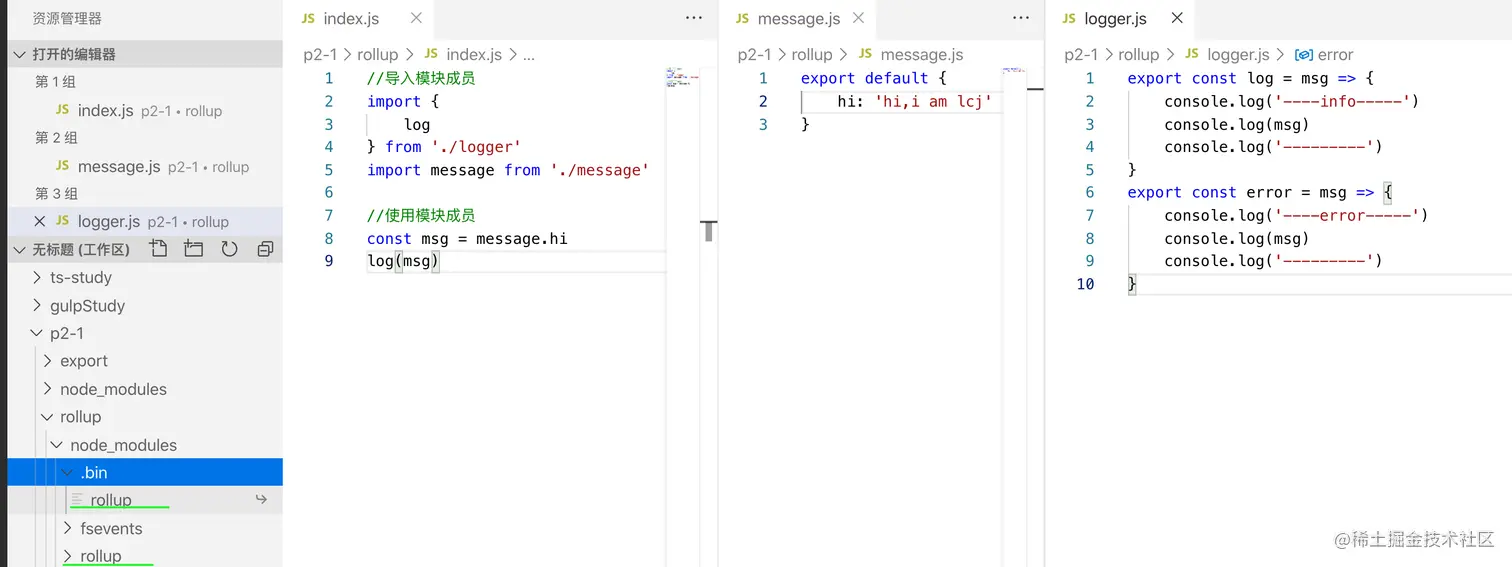The width and height of the screenshot is (1512, 567).
Task: Click the symlink arrow icon on rollup file row
Action: pos(261,499)
